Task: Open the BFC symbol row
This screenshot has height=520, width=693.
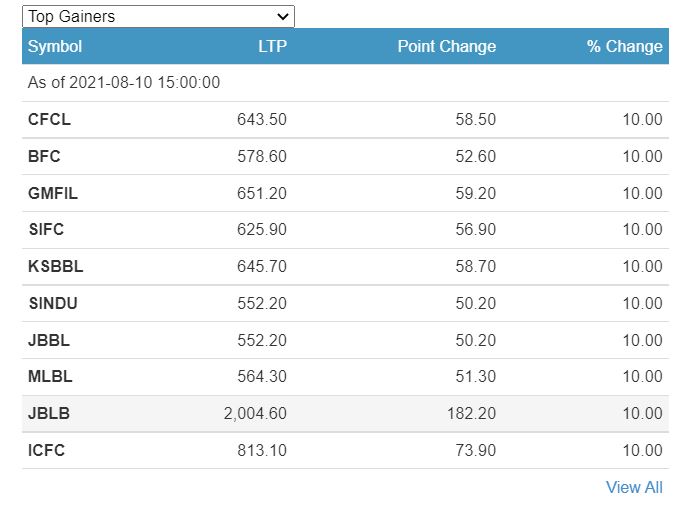Action: click(x=44, y=156)
